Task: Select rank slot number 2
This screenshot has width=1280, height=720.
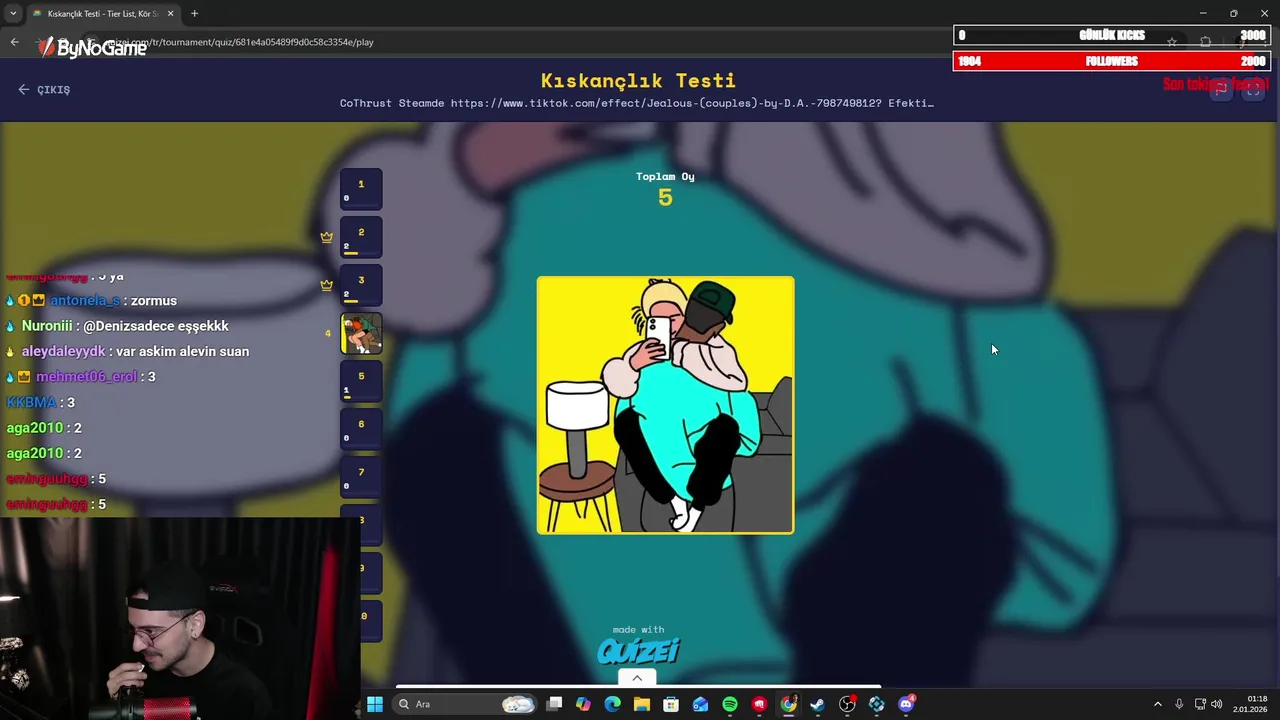Action: (x=361, y=238)
